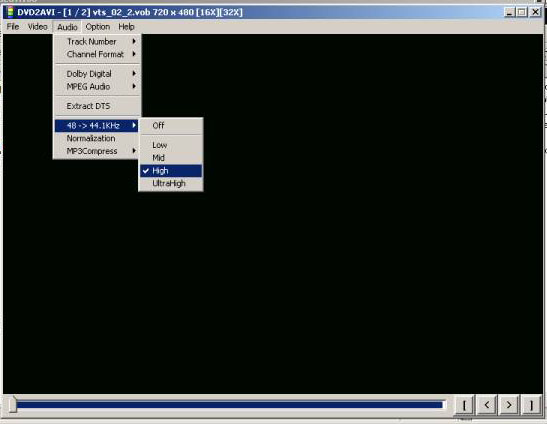Mark selection start with [ button
This screenshot has width=547, height=424.
(x=464, y=405)
